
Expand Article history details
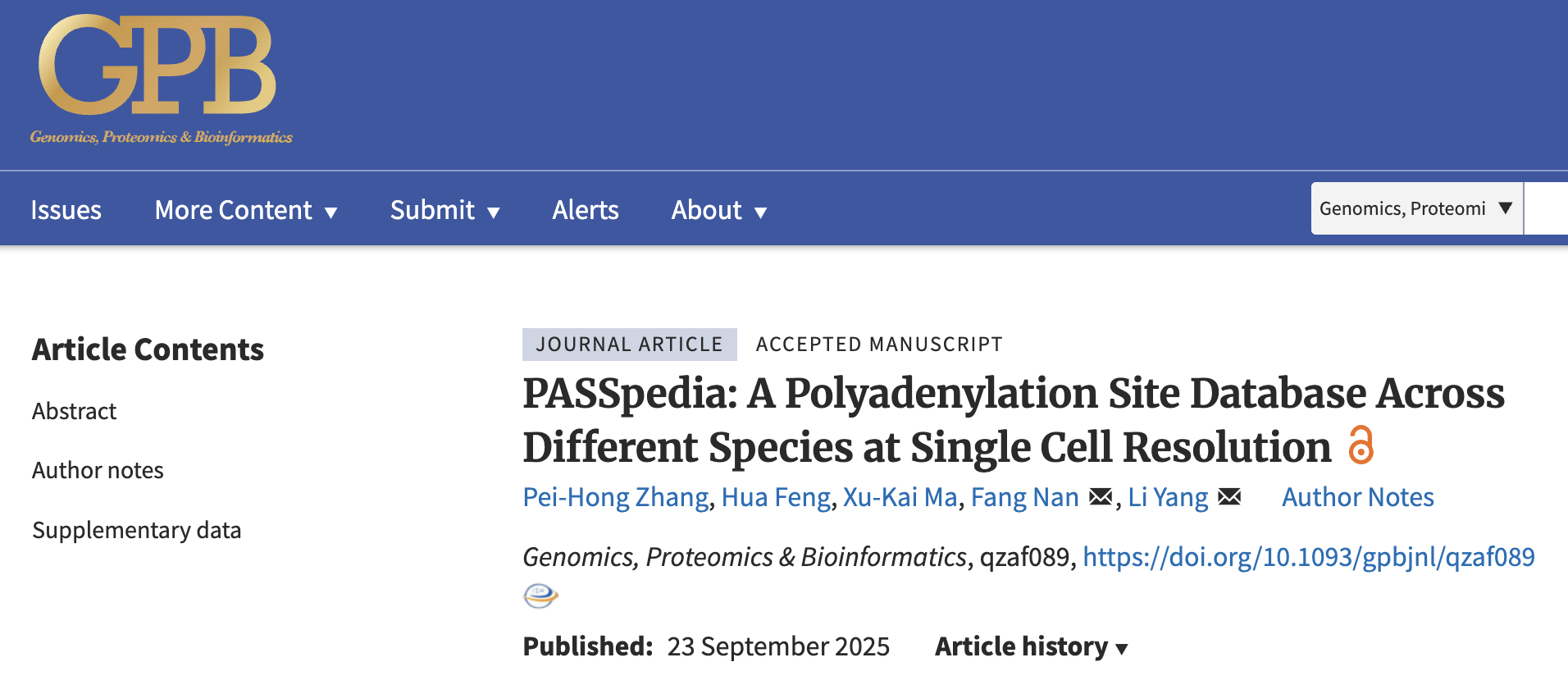point(1032,646)
